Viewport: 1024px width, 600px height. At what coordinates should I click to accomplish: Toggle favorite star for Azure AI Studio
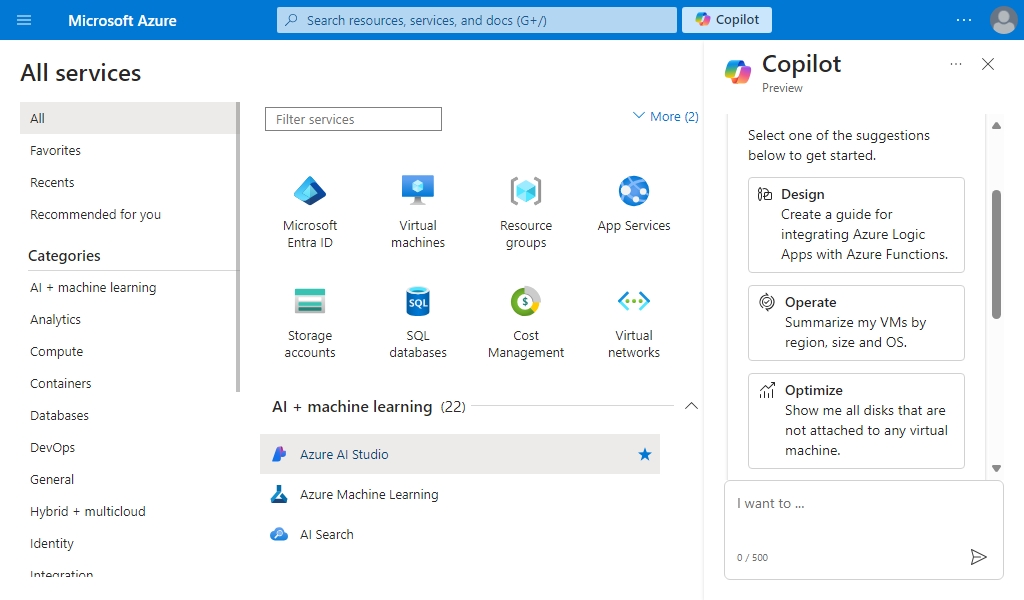[645, 454]
